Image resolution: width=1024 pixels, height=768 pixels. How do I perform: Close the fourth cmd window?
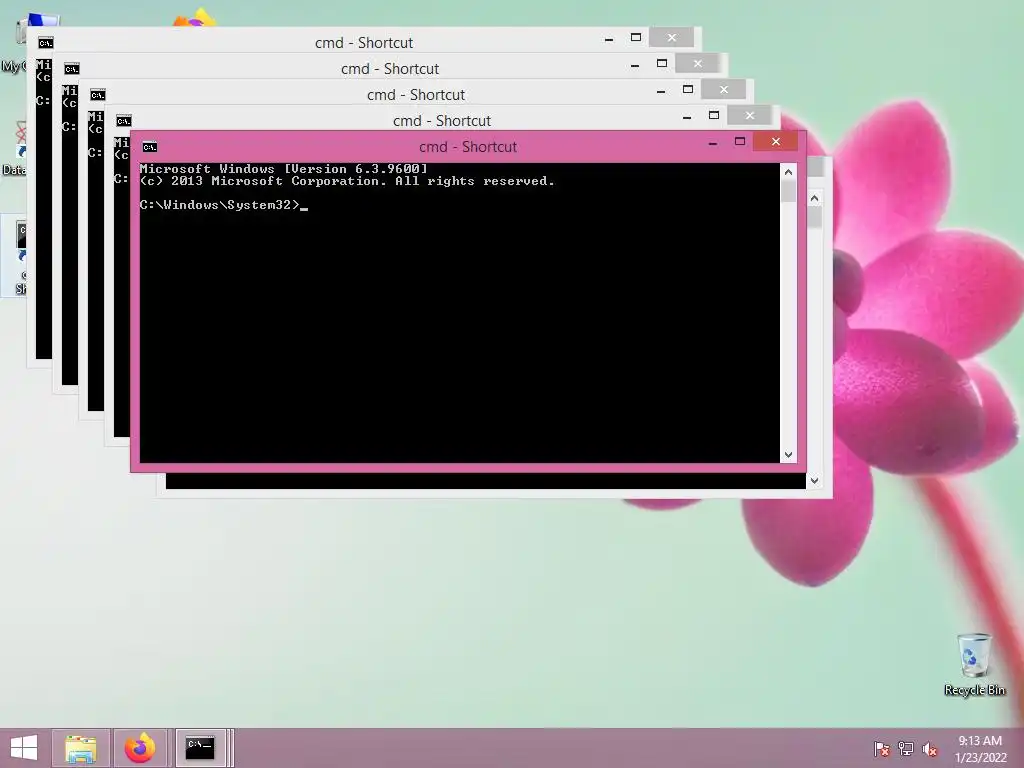[x=750, y=116]
